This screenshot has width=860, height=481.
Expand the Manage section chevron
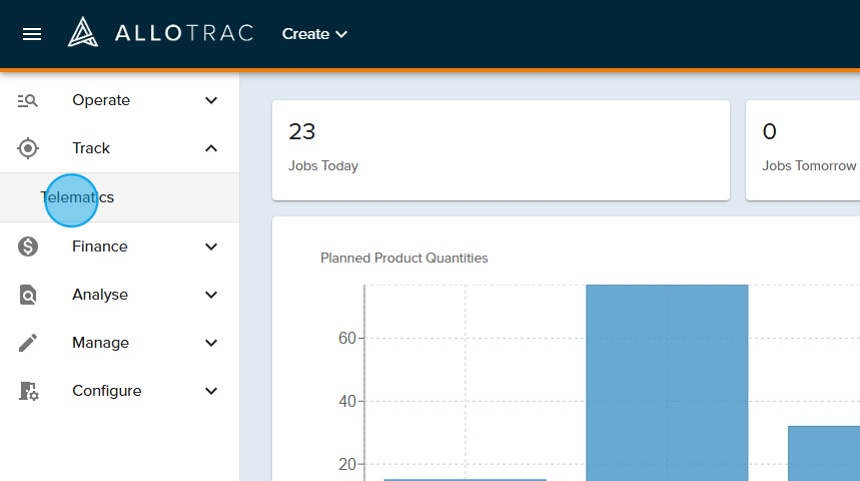tap(211, 343)
